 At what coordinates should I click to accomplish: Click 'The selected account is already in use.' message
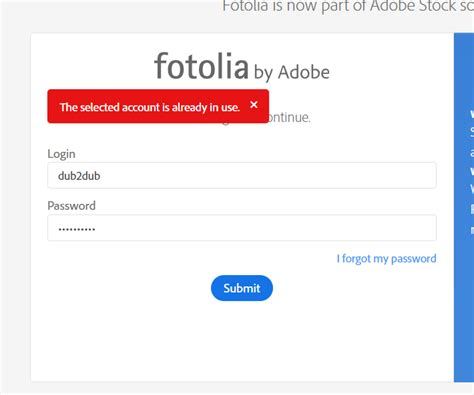(x=150, y=107)
